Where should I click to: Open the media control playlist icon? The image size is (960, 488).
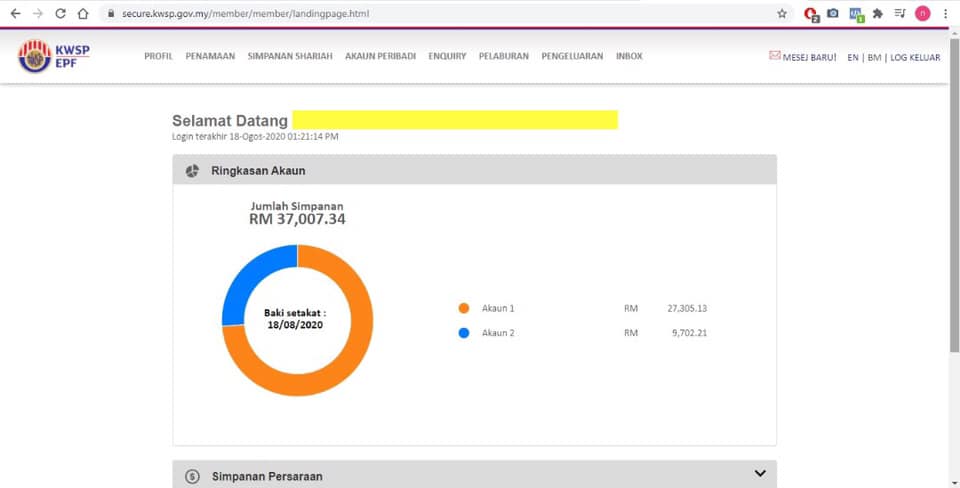[899, 13]
